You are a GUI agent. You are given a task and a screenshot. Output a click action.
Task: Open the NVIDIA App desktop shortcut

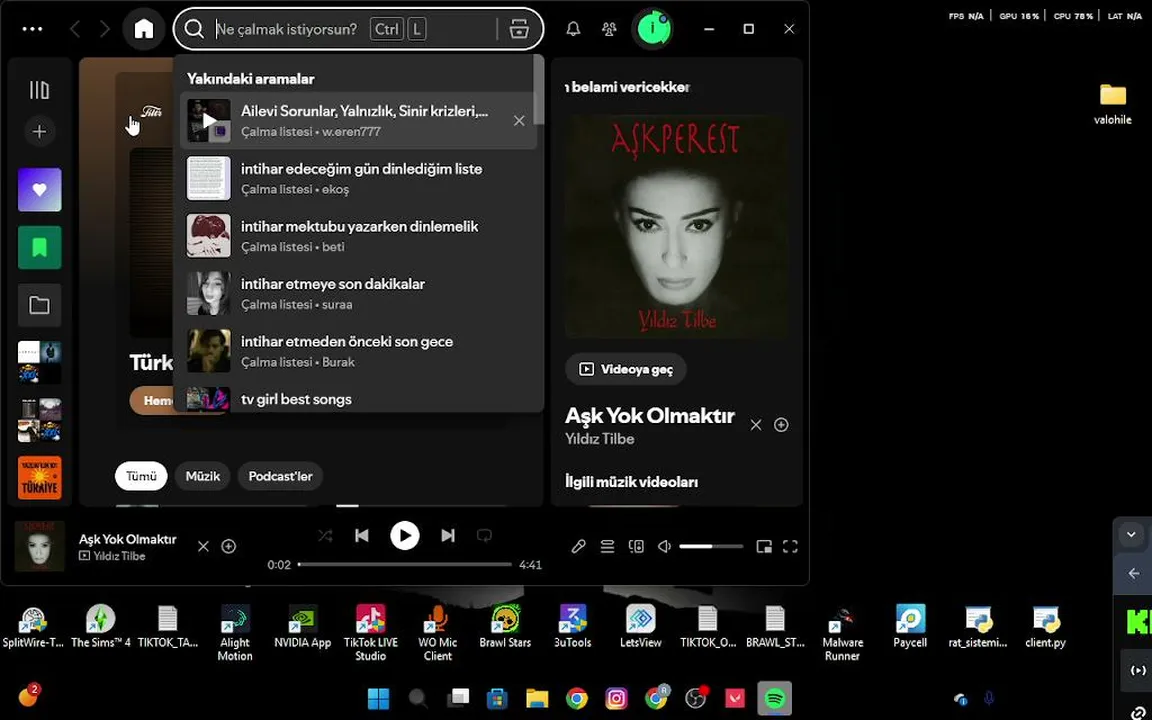[x=302, y=627]
